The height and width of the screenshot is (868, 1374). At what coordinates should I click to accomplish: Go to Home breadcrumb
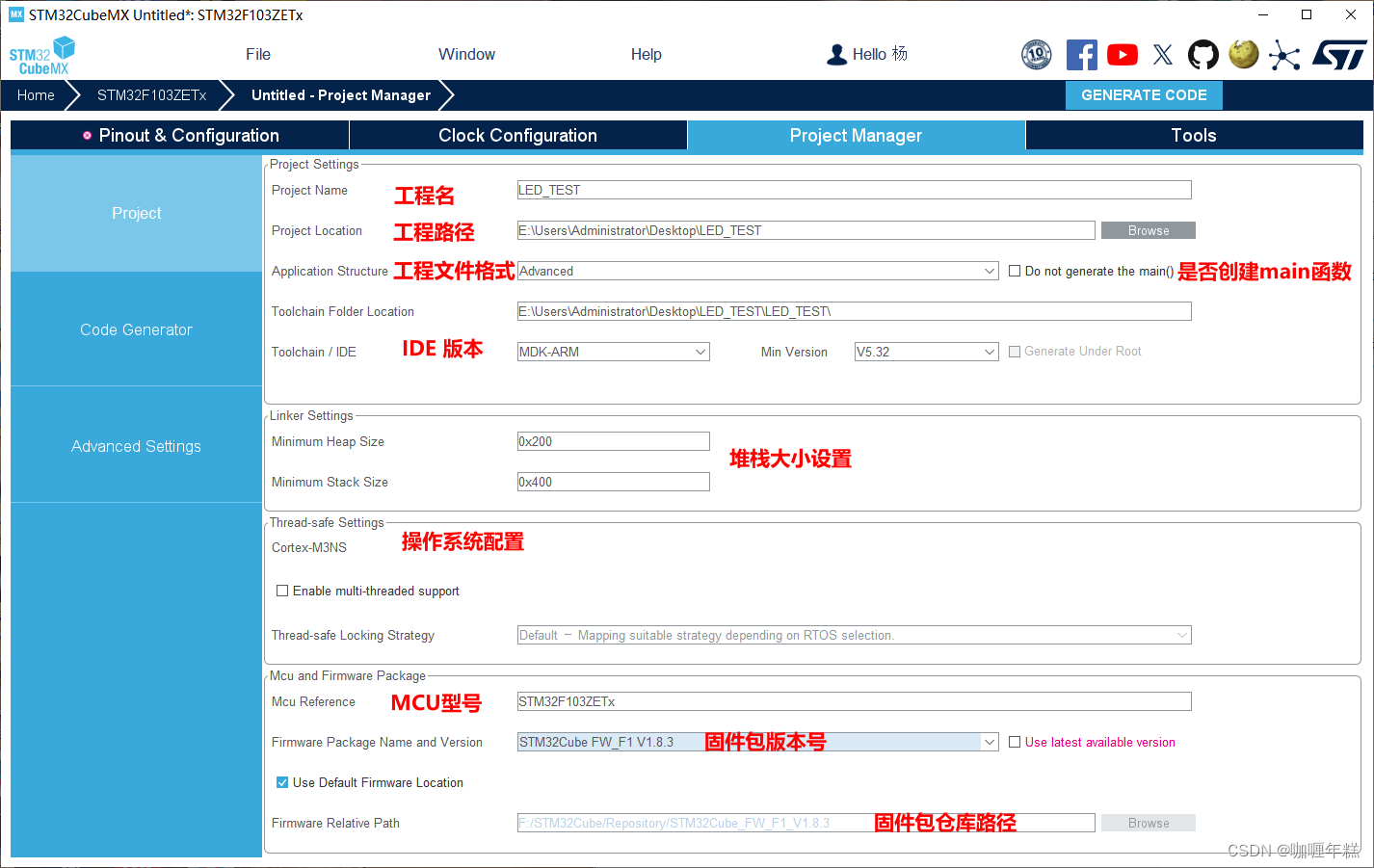[x=36, y=95]
